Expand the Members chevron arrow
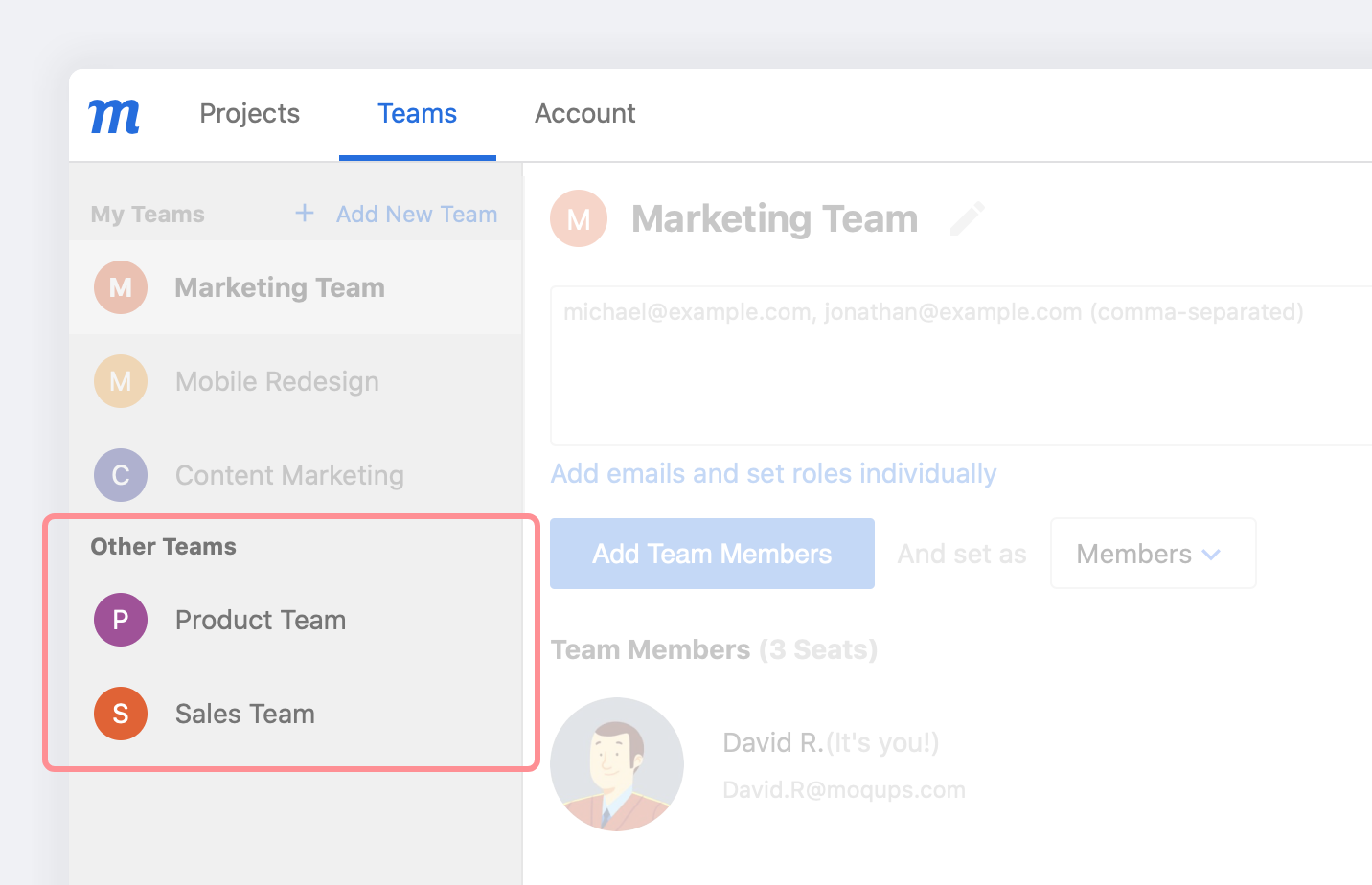The height and width of the screenshot is (885, 1372). (1211, 554)
